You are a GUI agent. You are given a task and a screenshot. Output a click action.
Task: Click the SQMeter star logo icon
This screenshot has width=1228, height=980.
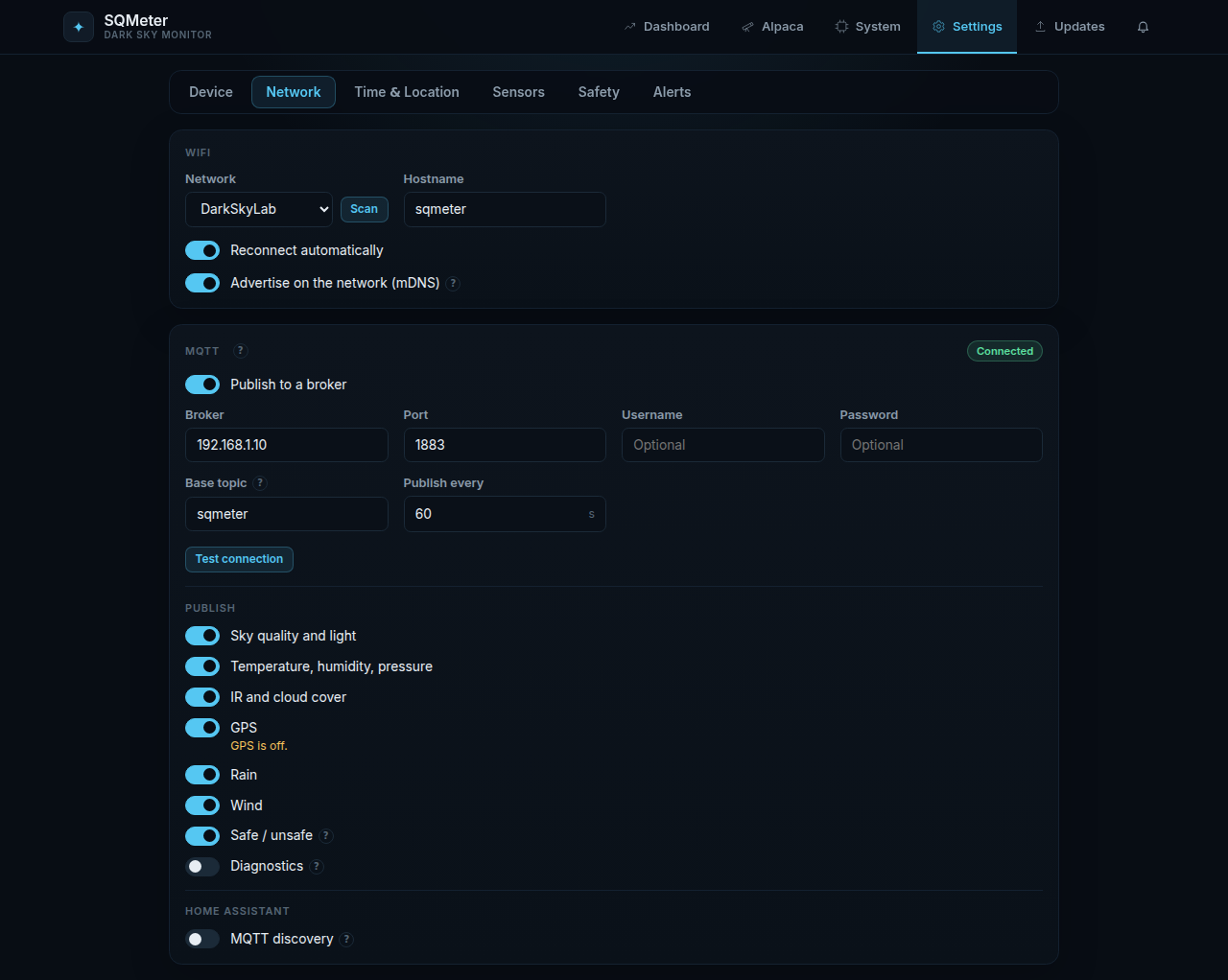point(79,27)
